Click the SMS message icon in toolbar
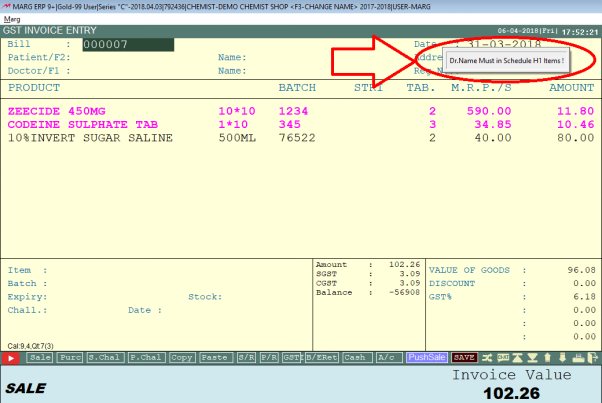This screenshot has width=602, height=403. pyautogui.click(x=502, y=357)
